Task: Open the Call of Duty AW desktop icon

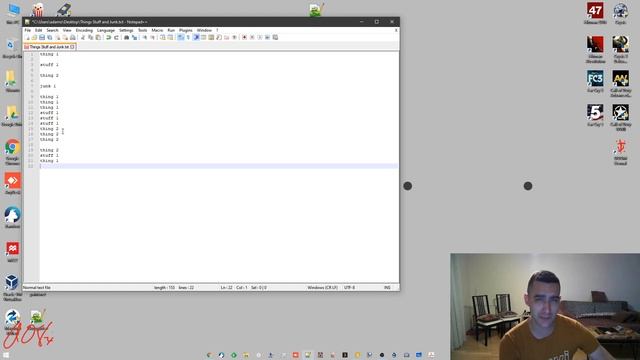Action: click(x=620, y=83)
